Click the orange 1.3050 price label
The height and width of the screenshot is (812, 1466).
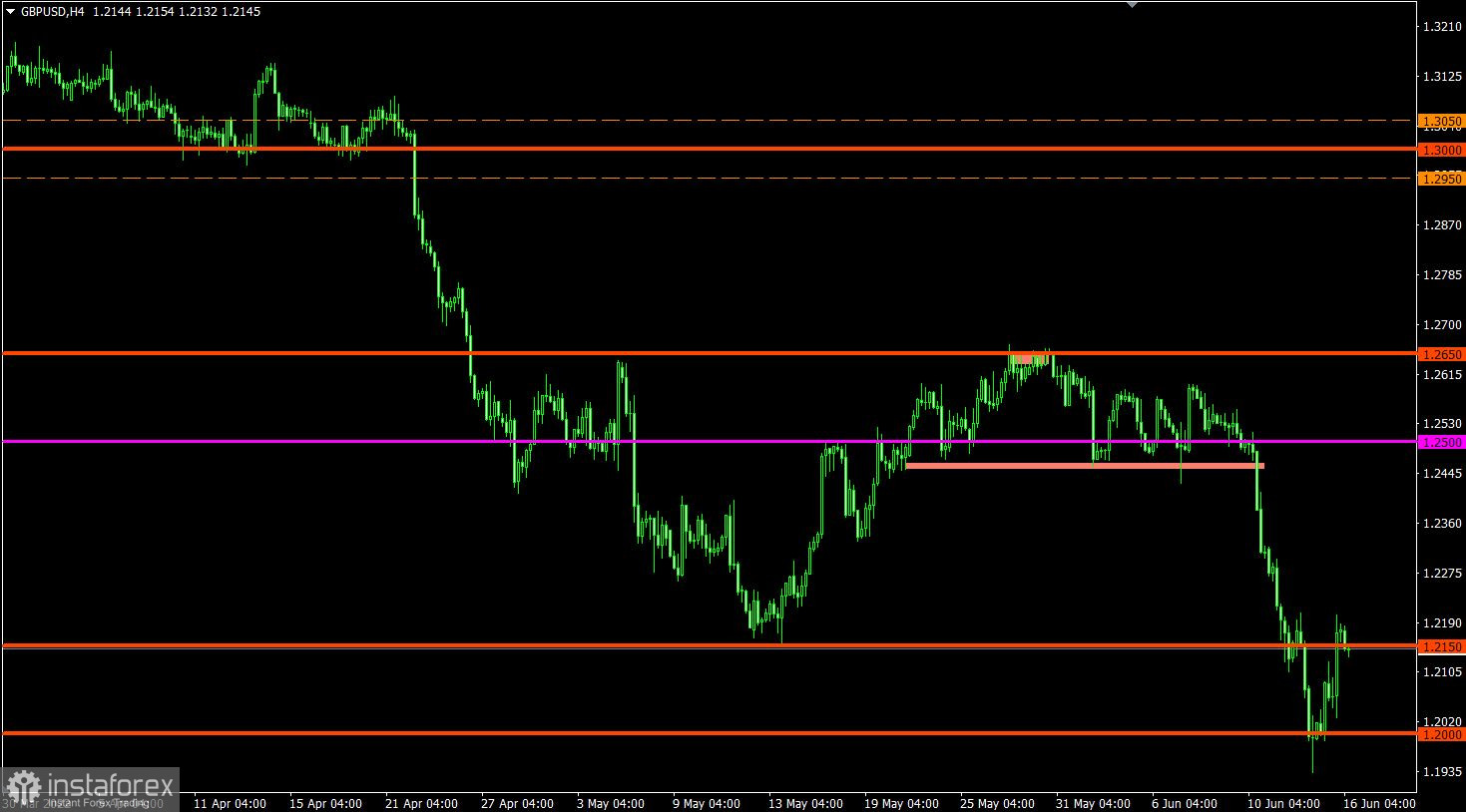click(x=1442, y=121)
